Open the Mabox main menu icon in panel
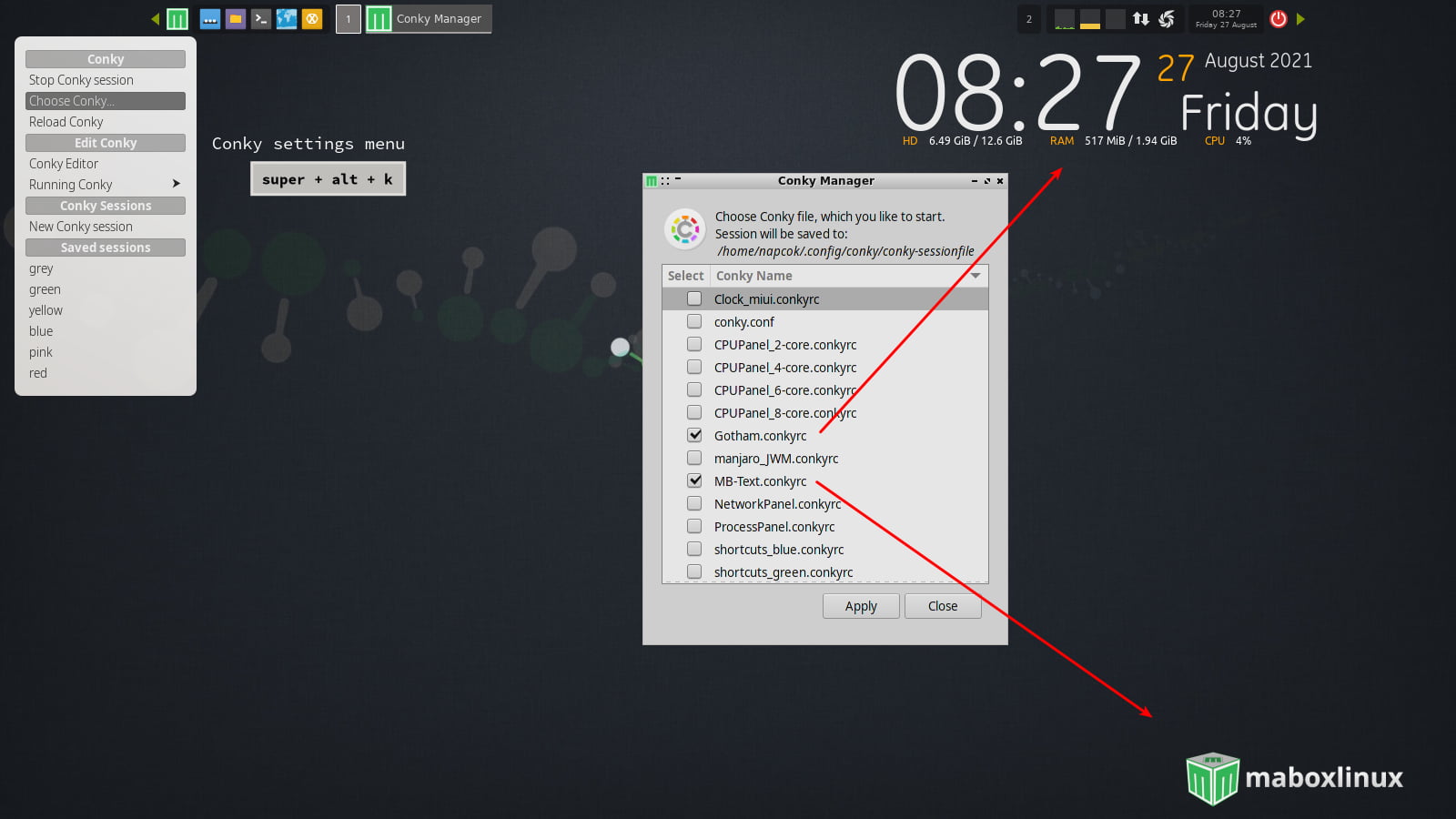Viewport: 1456px width, 819px height. tap(177, 18)
